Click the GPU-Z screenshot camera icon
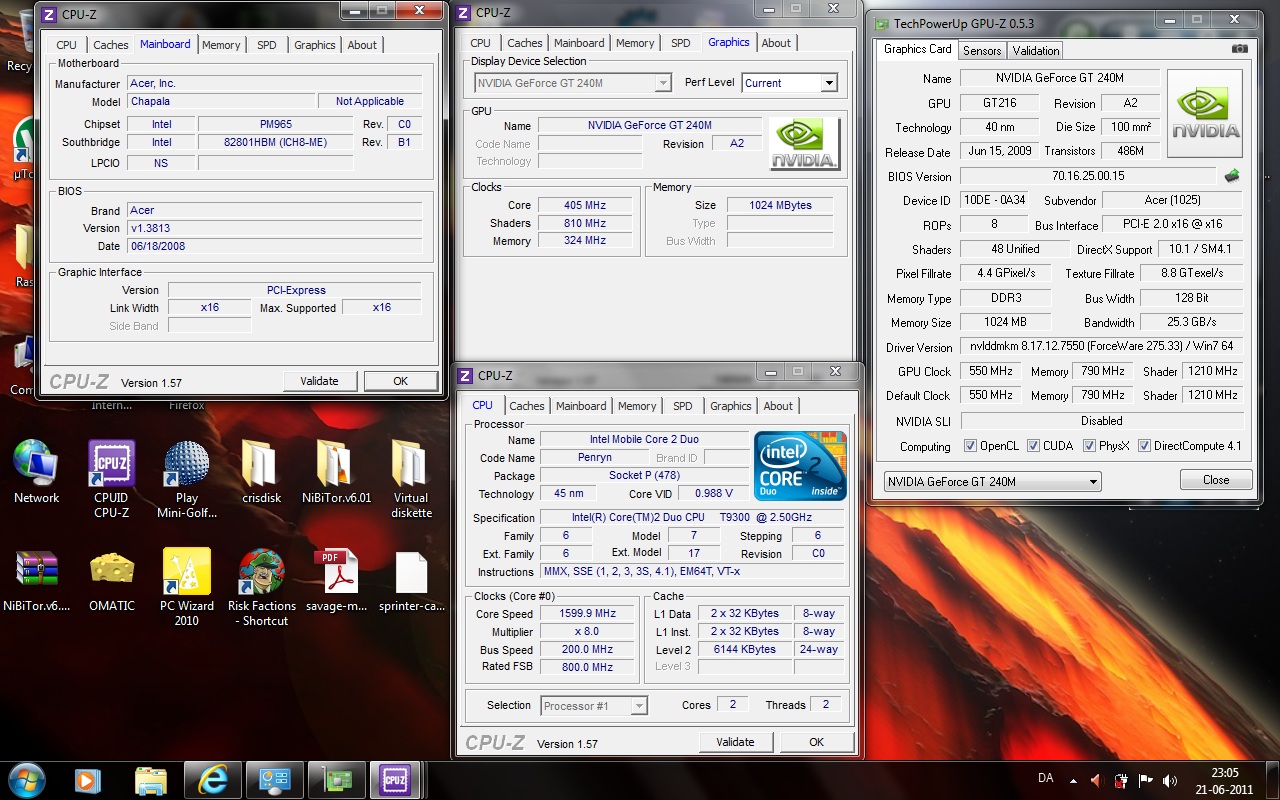The width and height of the screenshot is (1280, 800). tap(1240, 49)
